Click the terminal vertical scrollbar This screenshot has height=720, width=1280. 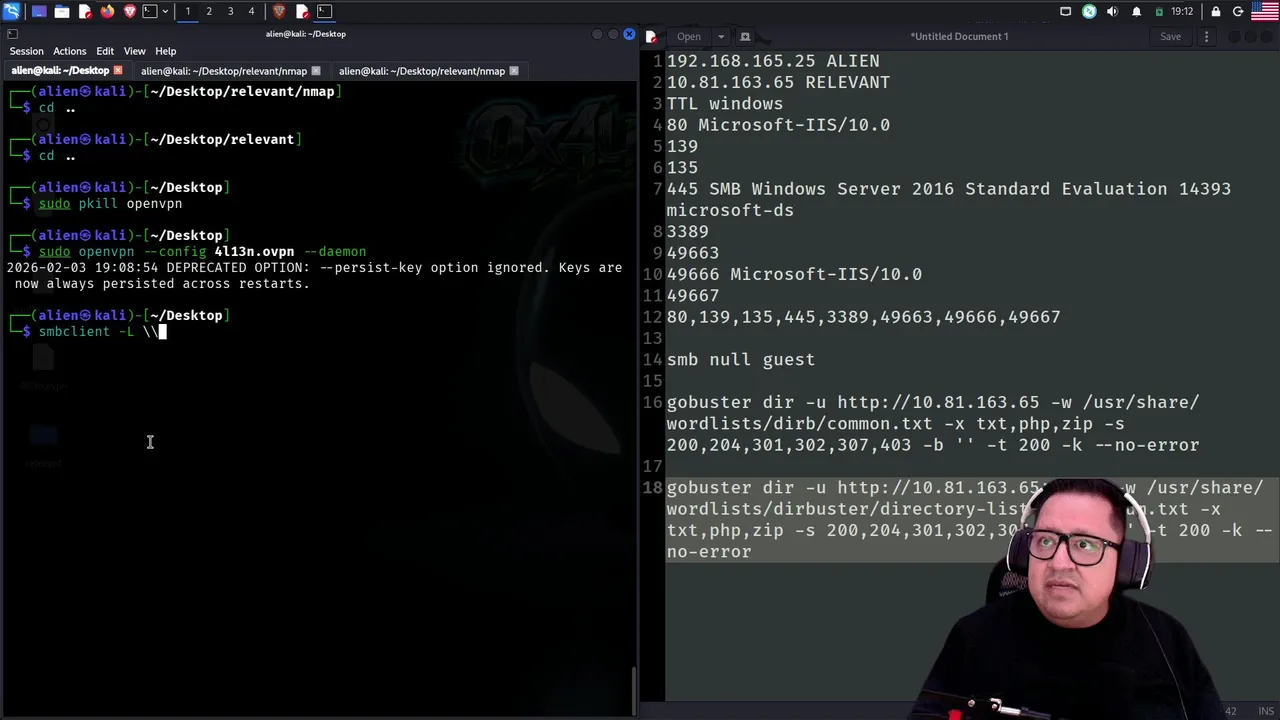coord(634,690)
